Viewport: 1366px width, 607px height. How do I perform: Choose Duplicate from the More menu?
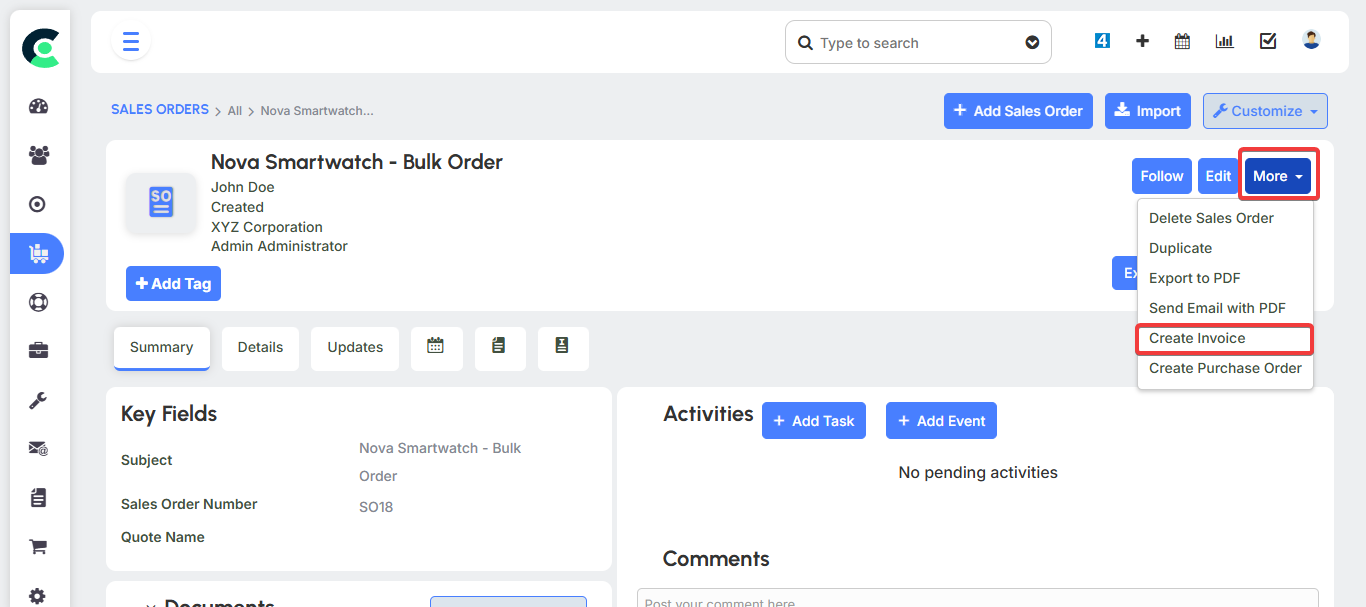coord(1180,247)
